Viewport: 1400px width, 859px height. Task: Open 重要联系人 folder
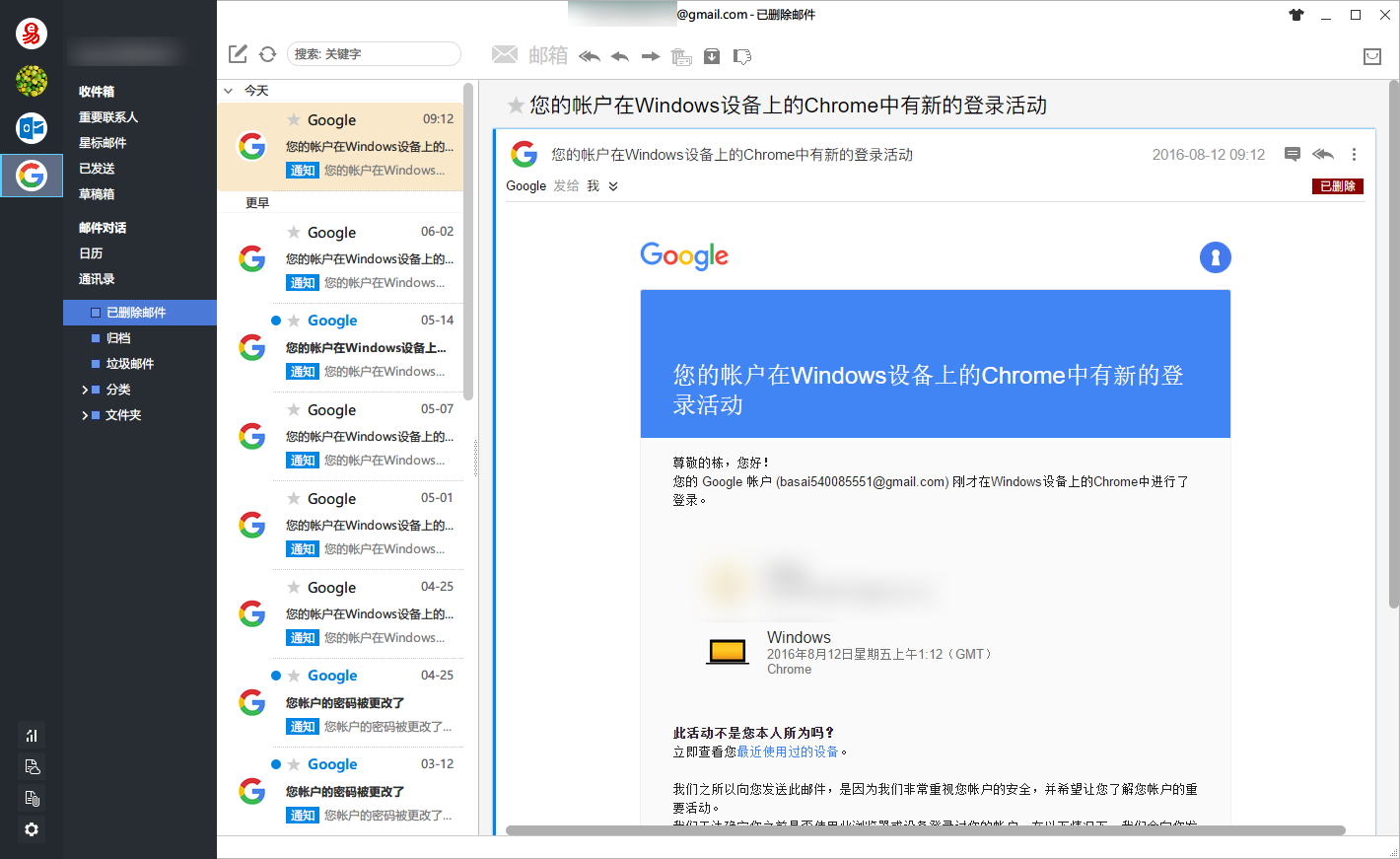point(108,117)
